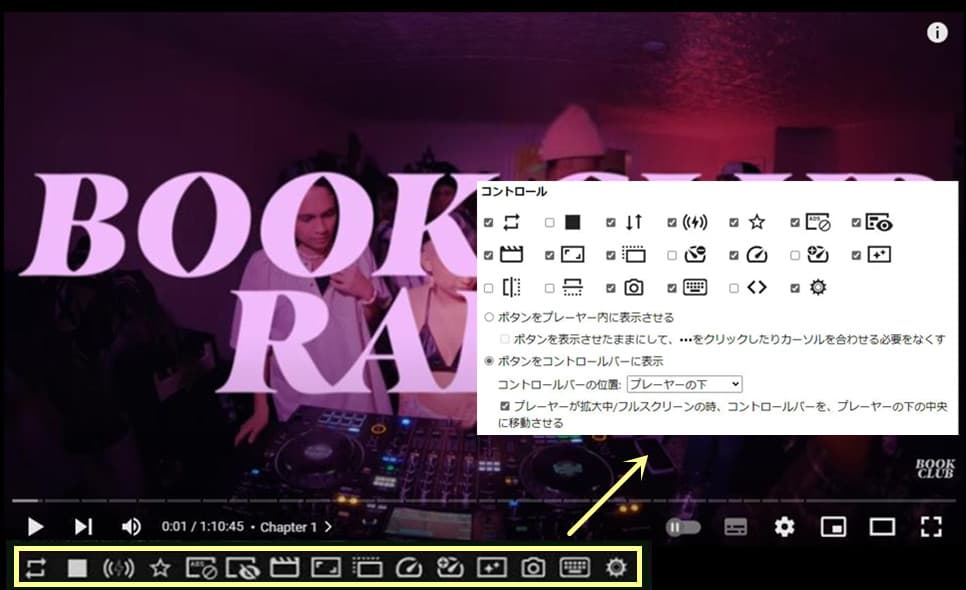Screen dimensions: 966x590
Task: Uncheck the gear options checkbox in Controls panel
Action: (795, 288)
